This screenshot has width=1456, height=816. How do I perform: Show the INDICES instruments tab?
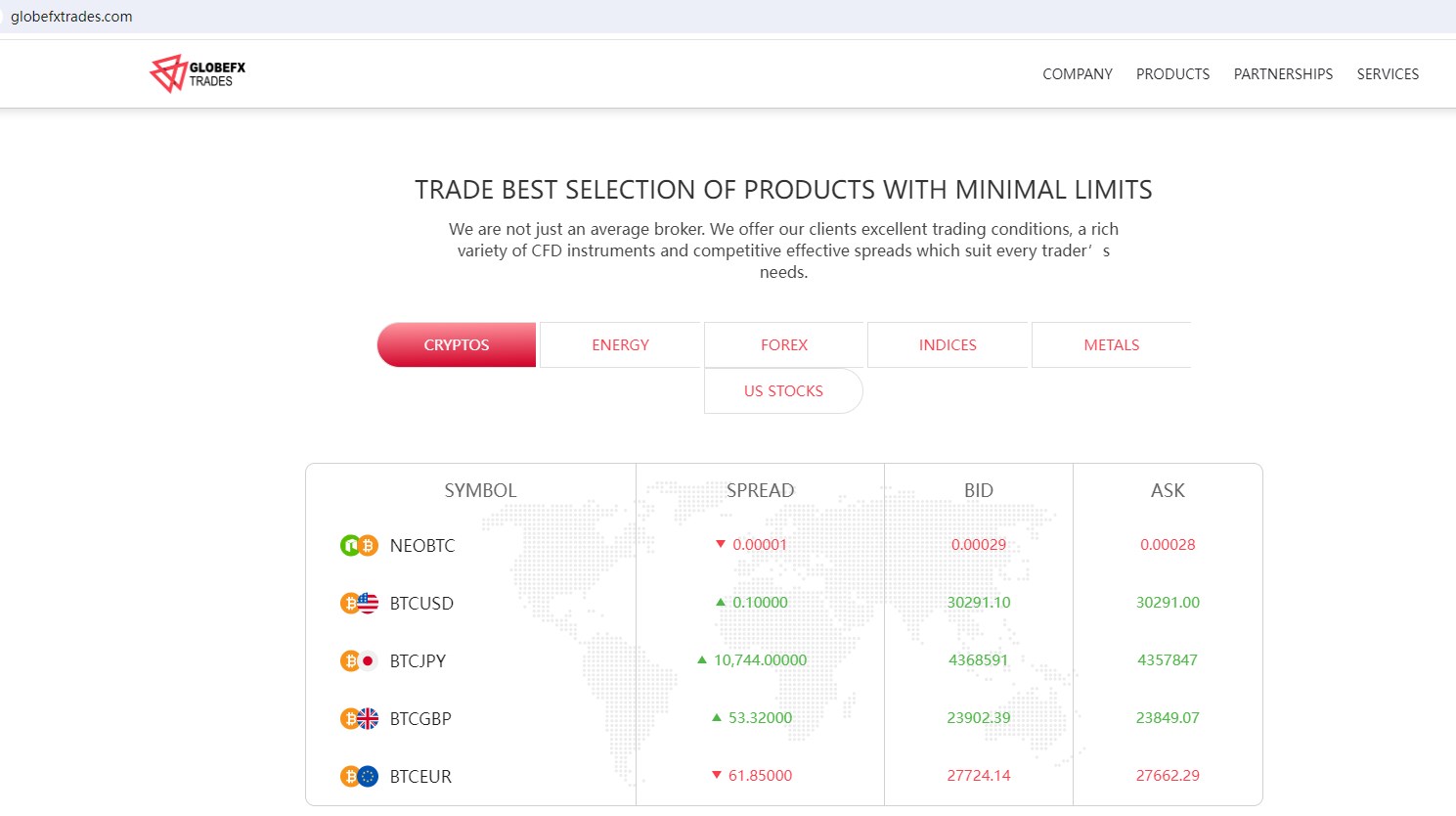pos(948,345)
